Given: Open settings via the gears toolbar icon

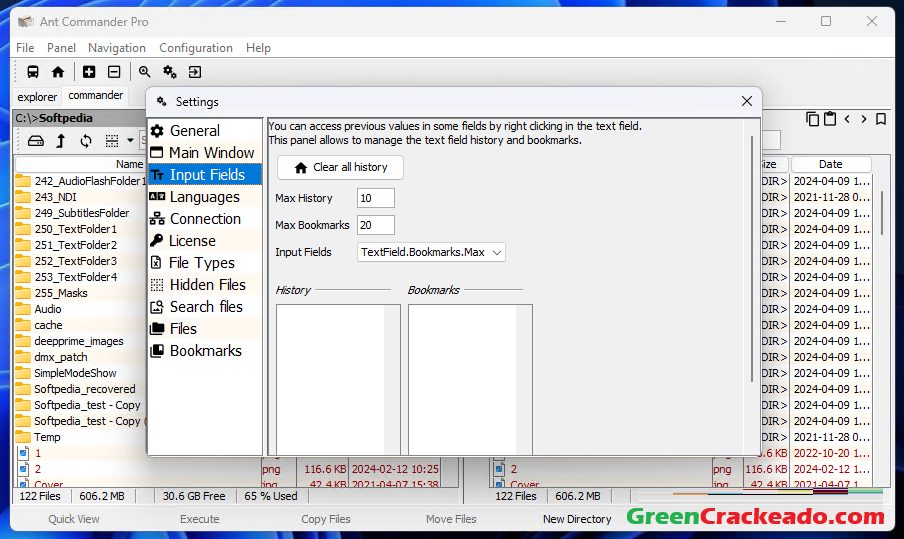Looking at the screenshot, I should 170,72.
